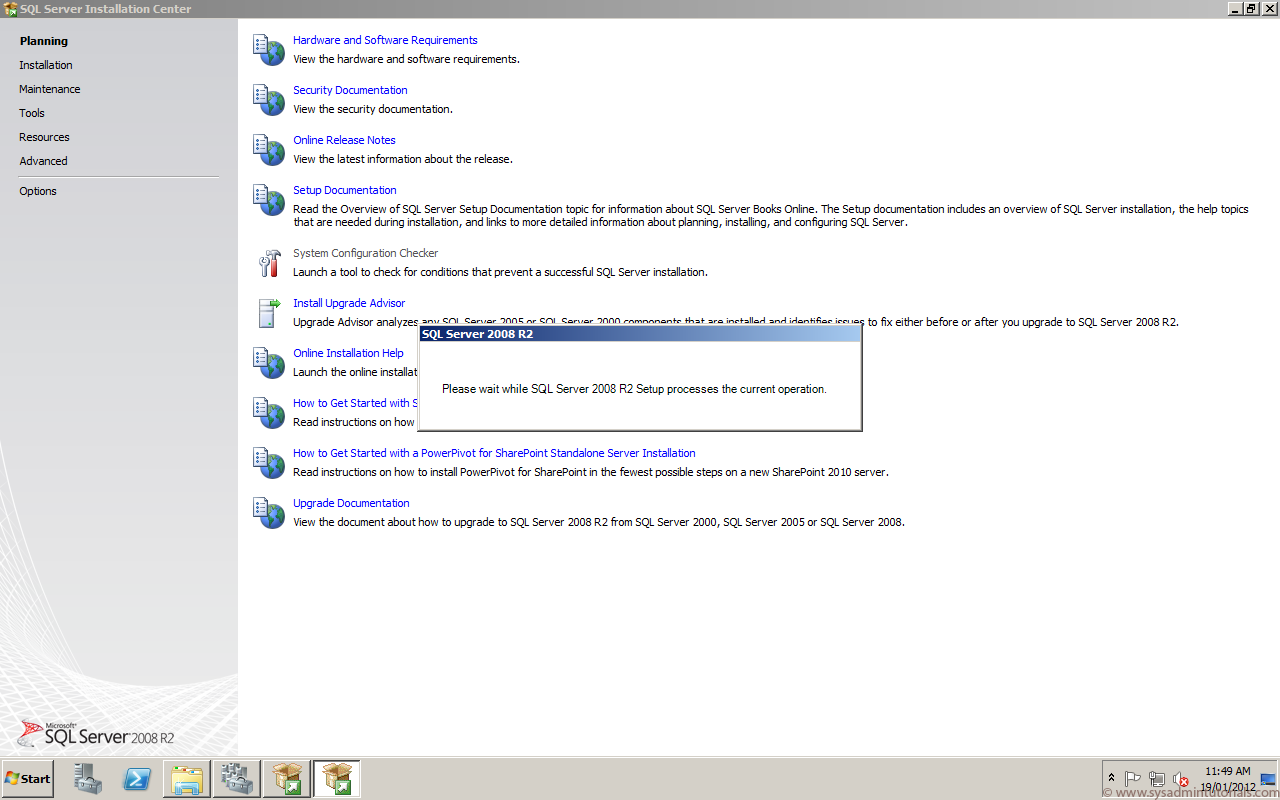
Task: Switch to the Maintenance category
Action: [50, 89]
